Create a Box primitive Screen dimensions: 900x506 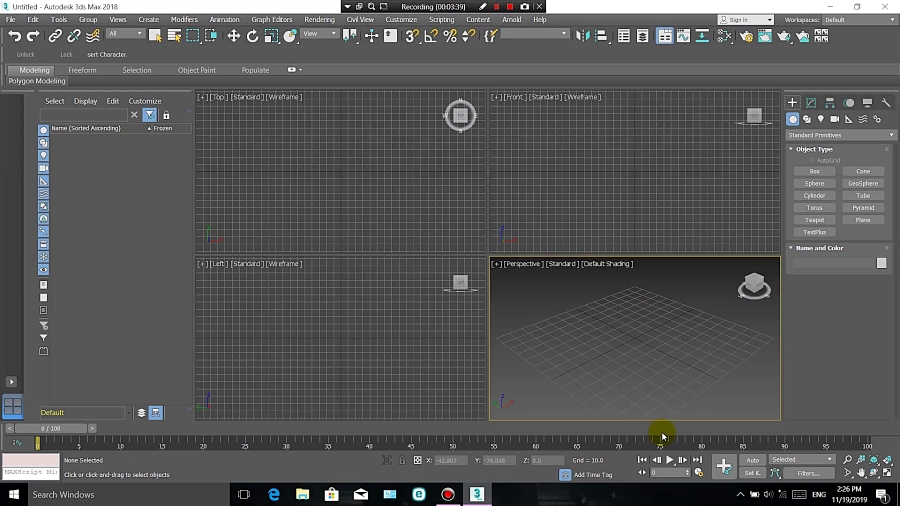814,172
